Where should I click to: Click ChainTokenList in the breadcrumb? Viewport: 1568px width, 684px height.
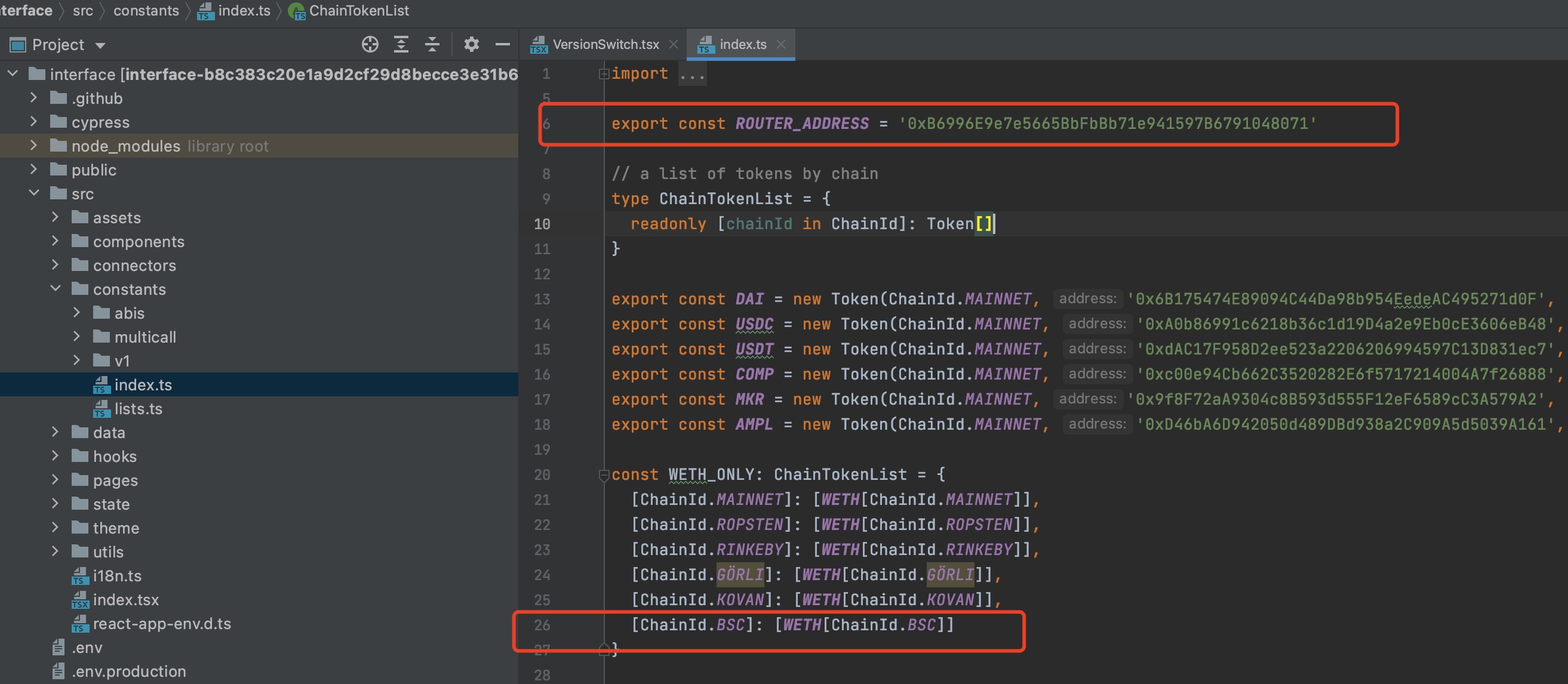pyautogui.click(x=358, y=10)
